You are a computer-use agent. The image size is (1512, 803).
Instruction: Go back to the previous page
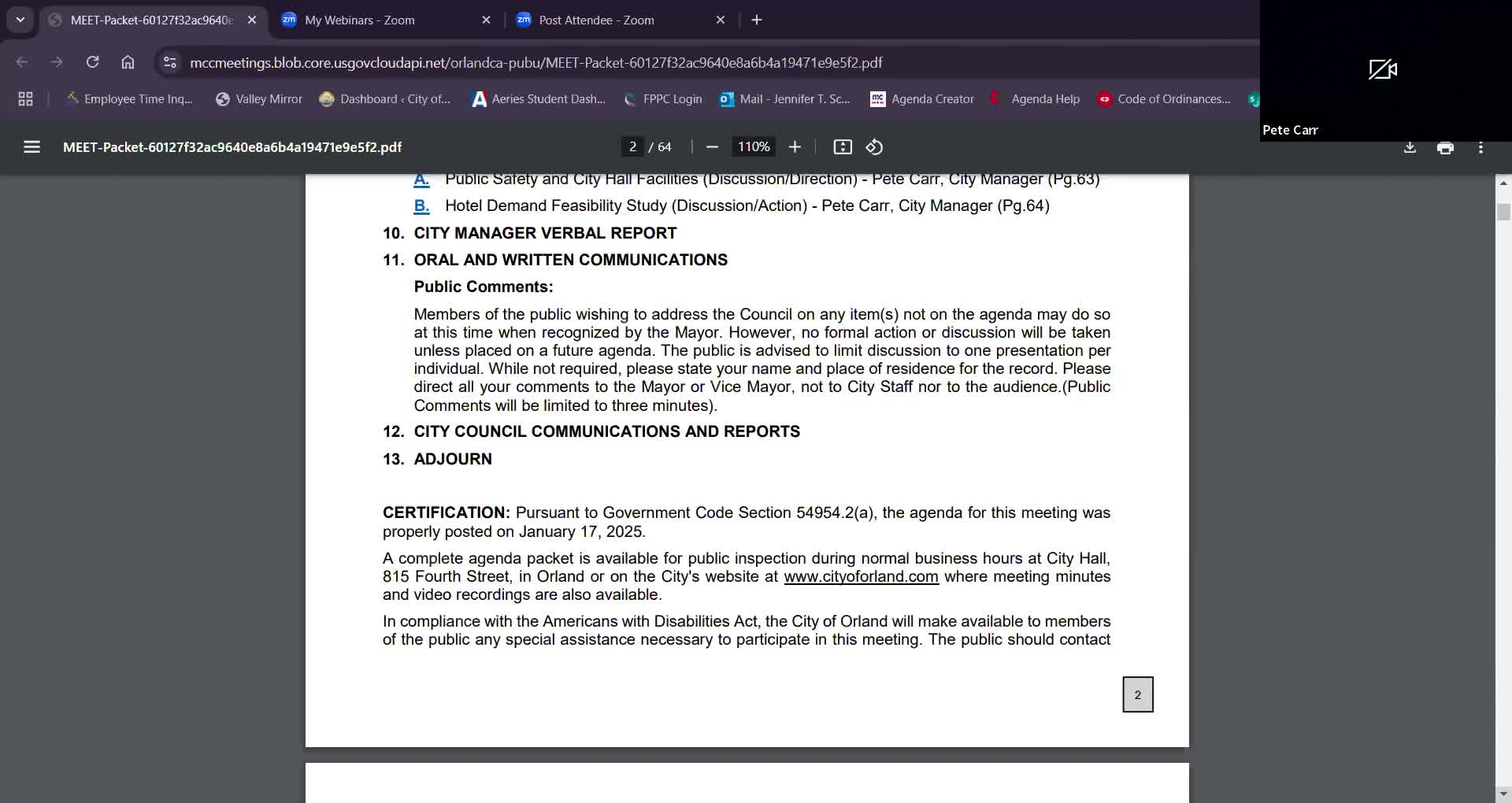22,62
